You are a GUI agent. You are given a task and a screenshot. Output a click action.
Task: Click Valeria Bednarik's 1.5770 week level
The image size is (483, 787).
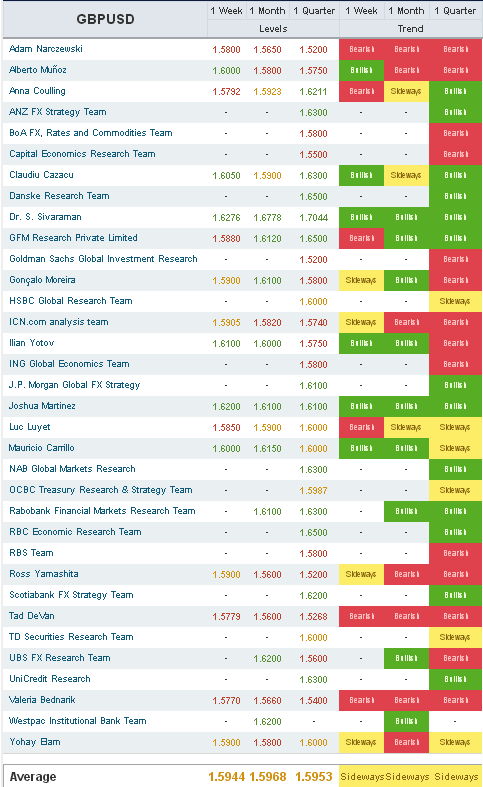tap(226, 701)
